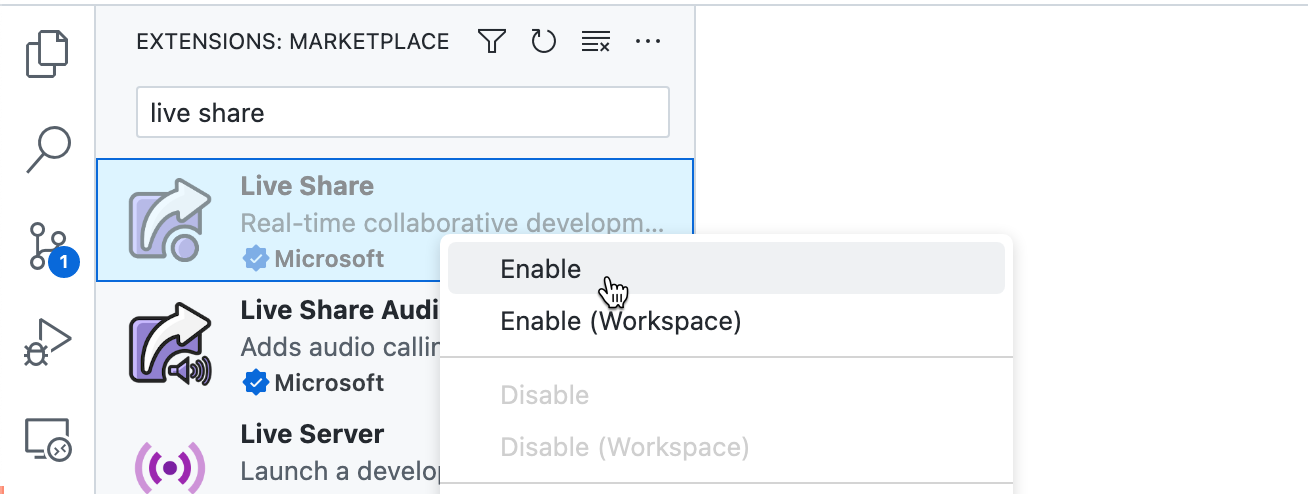Select Enable in the context menu

541,269
